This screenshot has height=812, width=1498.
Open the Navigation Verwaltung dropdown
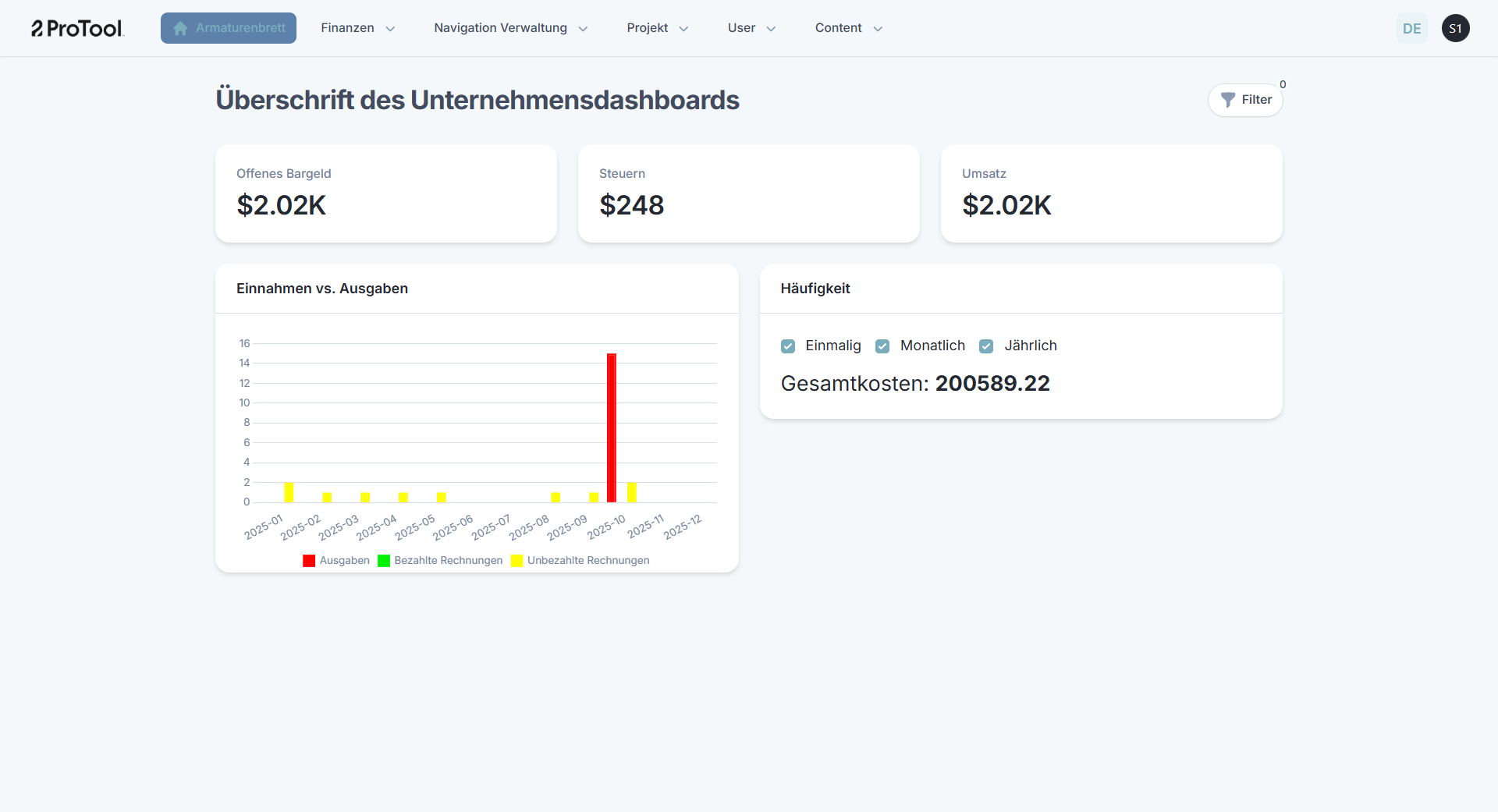(510, 28)
